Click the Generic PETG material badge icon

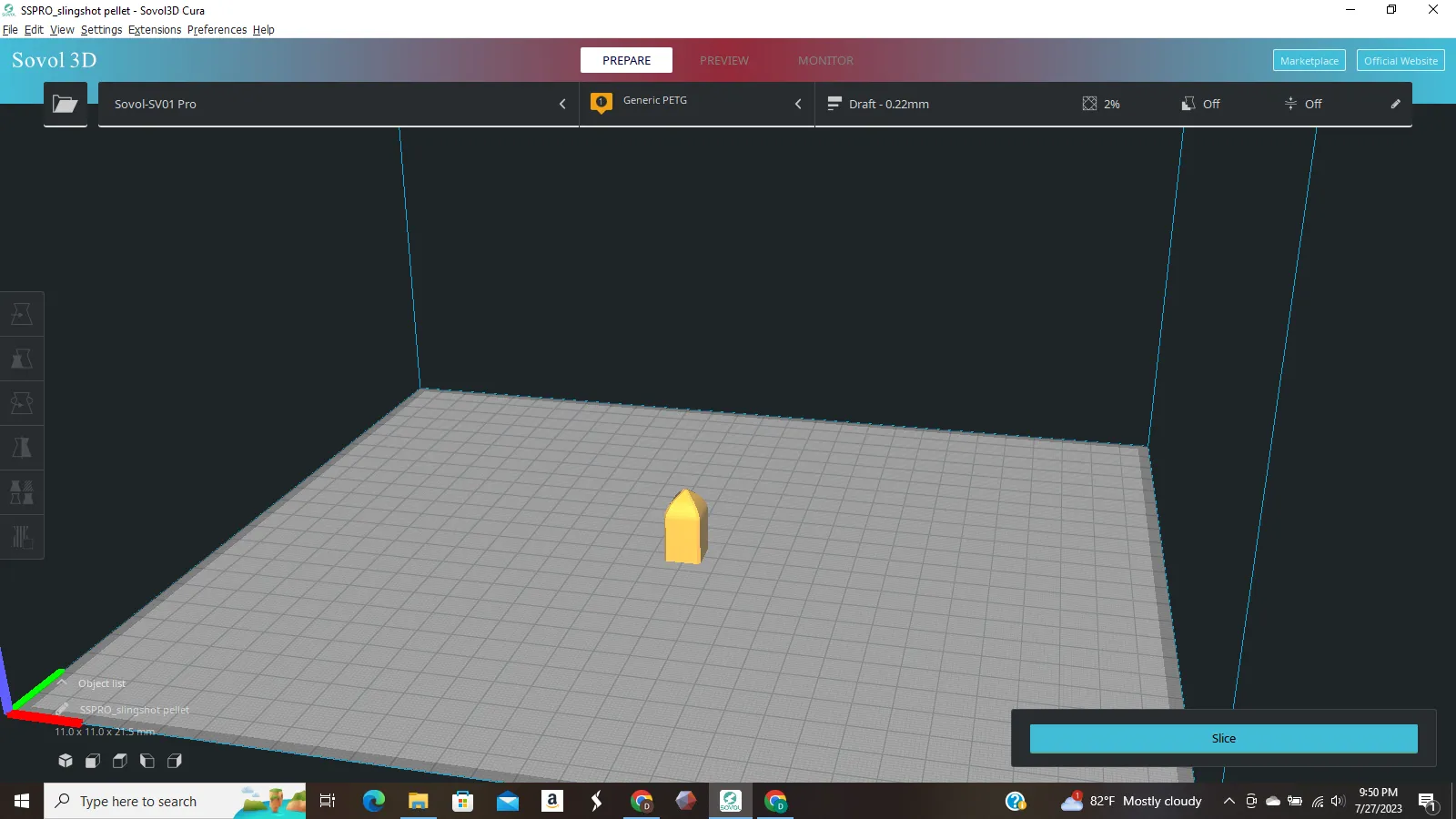[602, 103]
